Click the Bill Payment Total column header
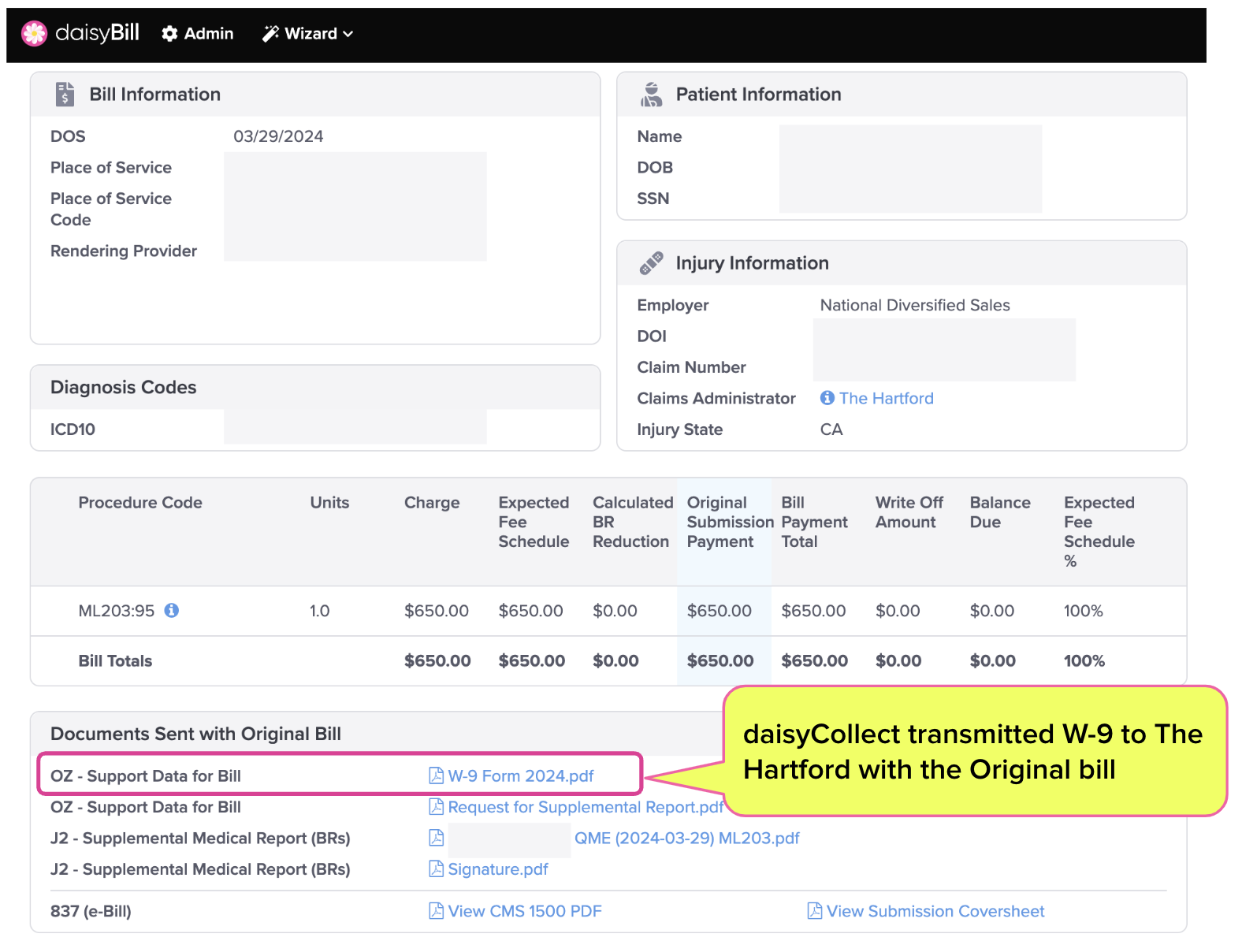1242x952 pixels. tap(814, 522)
